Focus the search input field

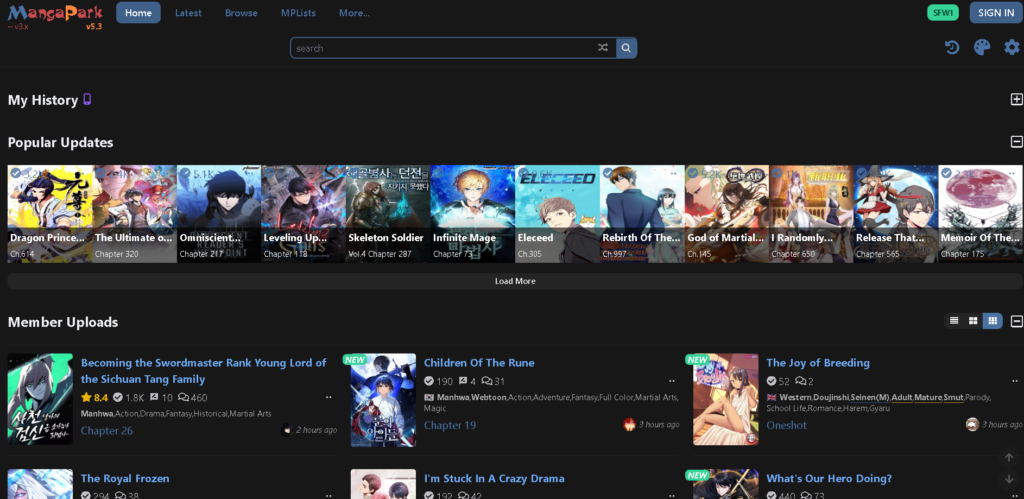tap(444, 48)
